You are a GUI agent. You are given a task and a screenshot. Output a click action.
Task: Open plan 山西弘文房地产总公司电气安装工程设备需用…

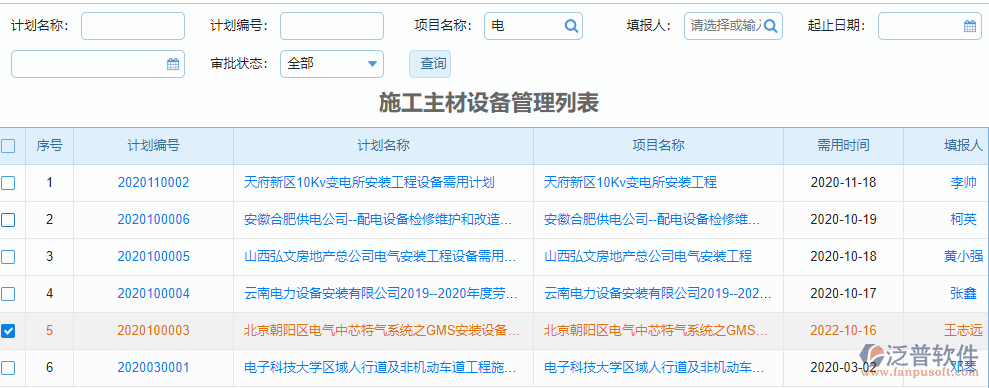coord(380,257)
